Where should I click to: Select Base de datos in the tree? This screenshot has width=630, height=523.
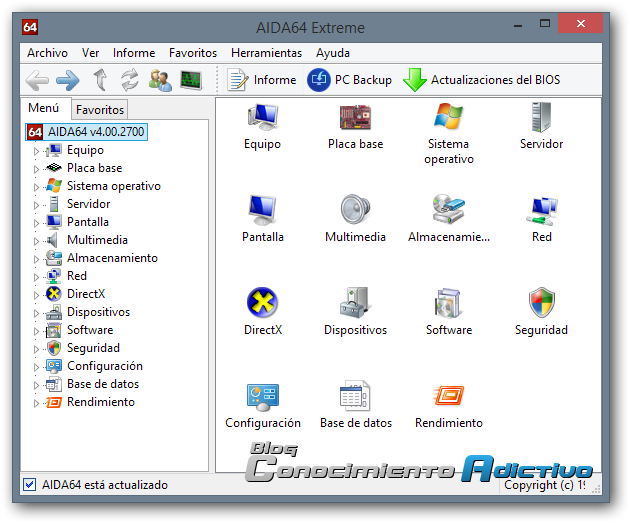coord(103,384)
